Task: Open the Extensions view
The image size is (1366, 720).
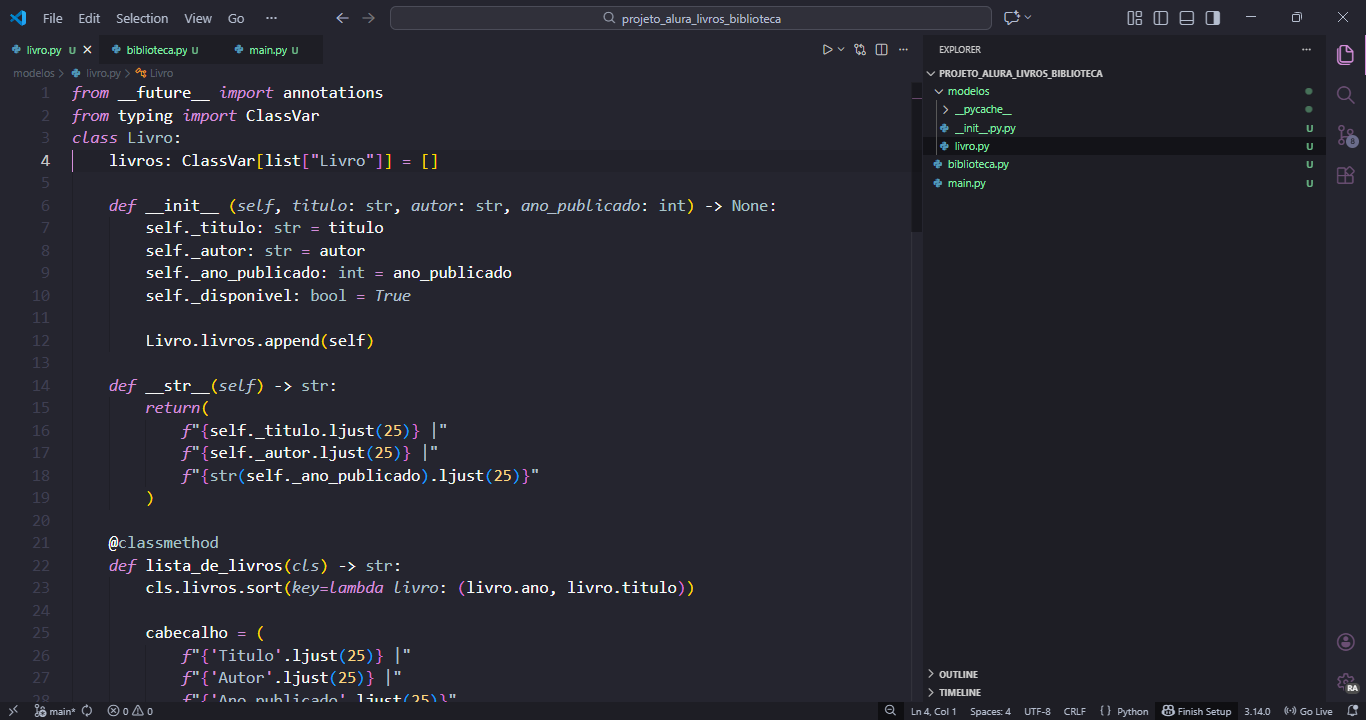Action: click(1346, 176)
